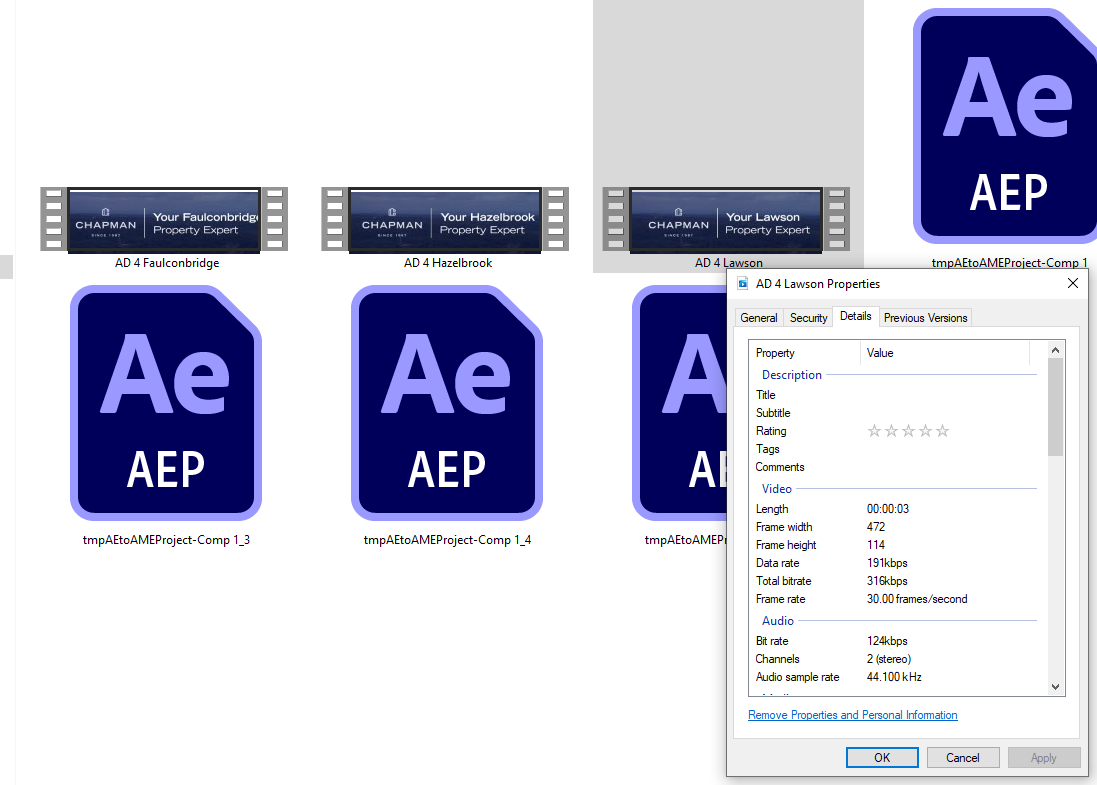Close the AD 4 Lawson Properties dialog
Screen dimensions: 1097x785
pyautogui.click(x=1073, y=284)
